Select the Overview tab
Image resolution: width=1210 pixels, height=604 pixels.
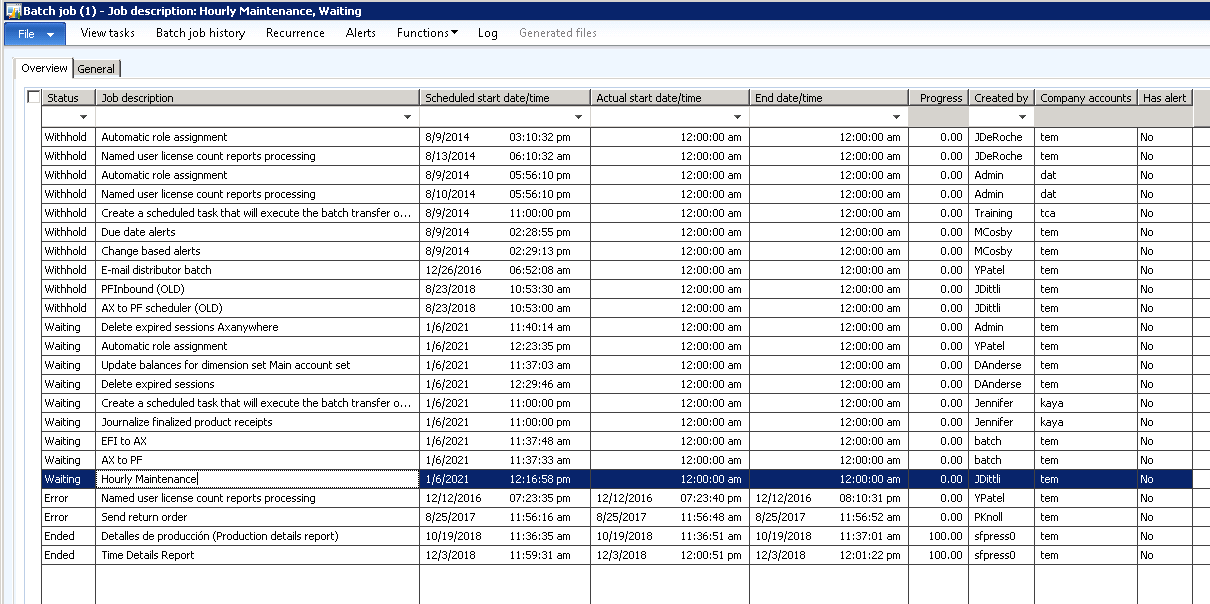(44, 68)
